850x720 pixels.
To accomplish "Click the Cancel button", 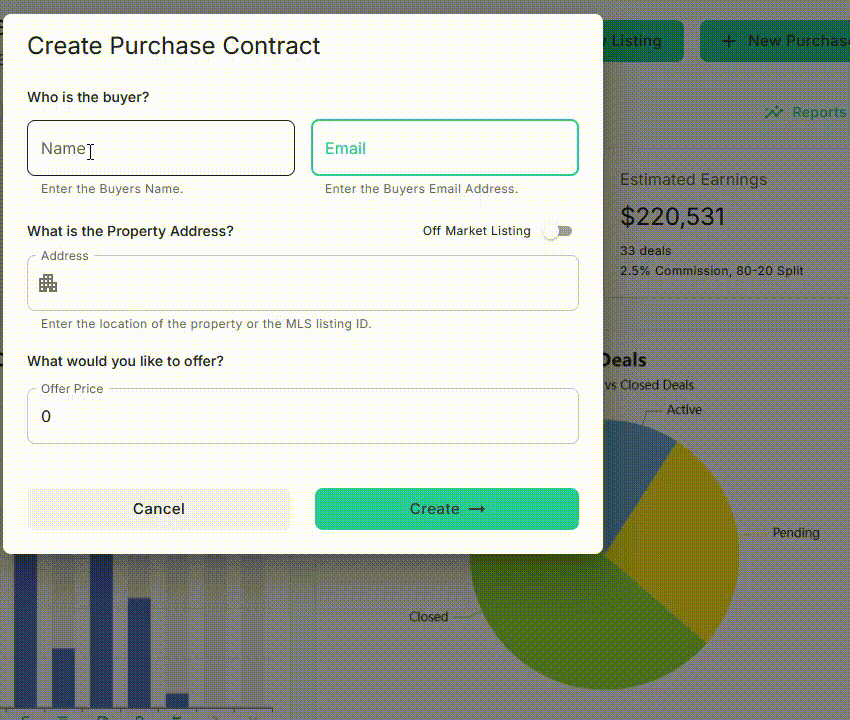I will click(x=158, y=508).
